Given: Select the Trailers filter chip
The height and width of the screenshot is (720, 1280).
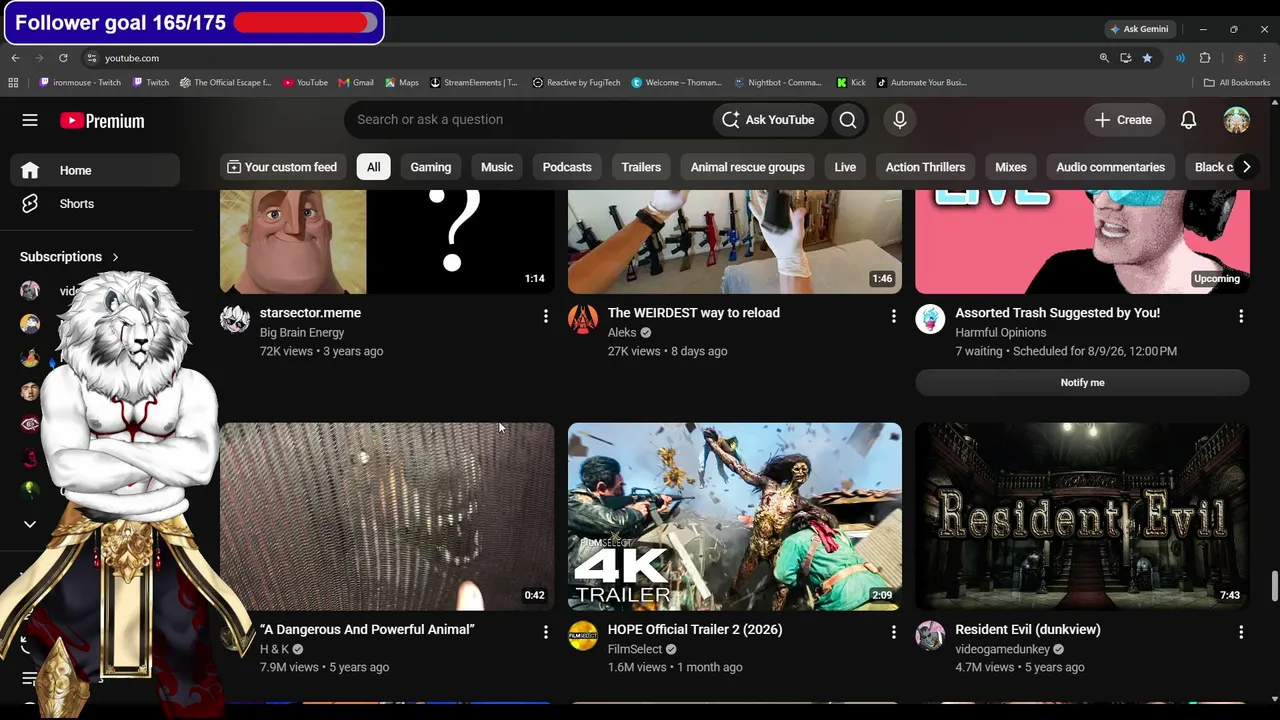Looking at the screenshot, I should (x=641, y=167).
